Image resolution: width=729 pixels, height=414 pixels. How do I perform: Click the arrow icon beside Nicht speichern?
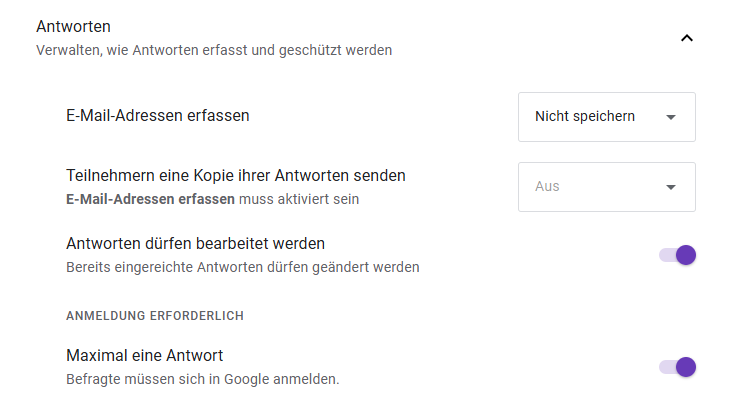coord(671,117)
